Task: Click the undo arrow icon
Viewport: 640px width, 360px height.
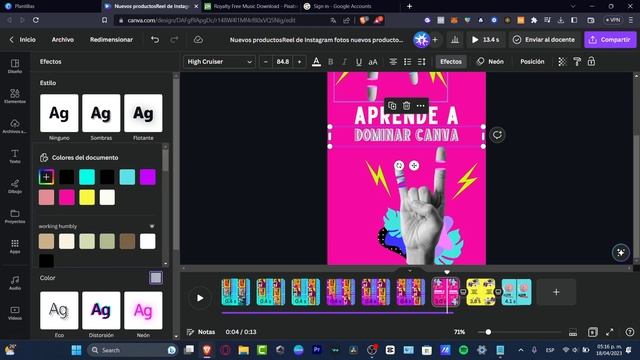Action: coord(155,40)
